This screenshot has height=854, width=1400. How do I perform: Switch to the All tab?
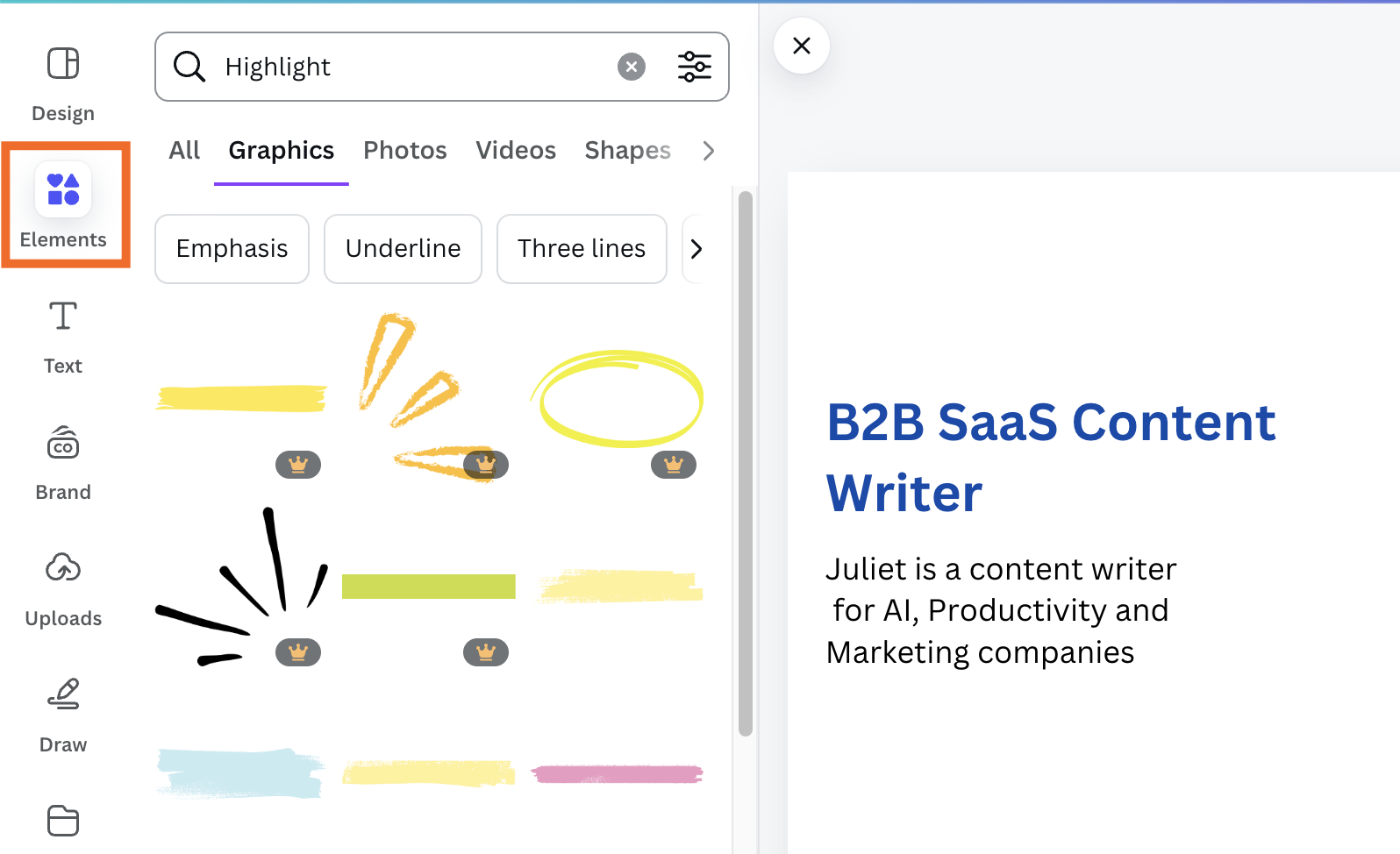click(184, 150)
